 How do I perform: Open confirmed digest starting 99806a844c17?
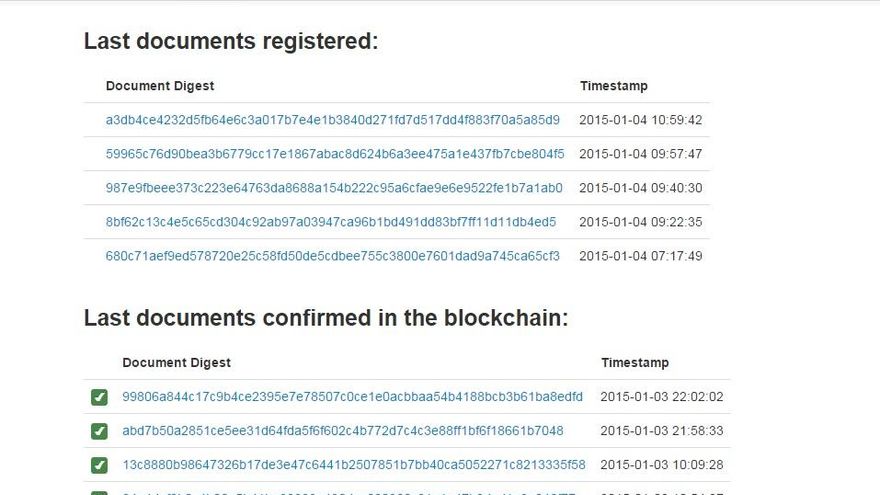[352, 397]
